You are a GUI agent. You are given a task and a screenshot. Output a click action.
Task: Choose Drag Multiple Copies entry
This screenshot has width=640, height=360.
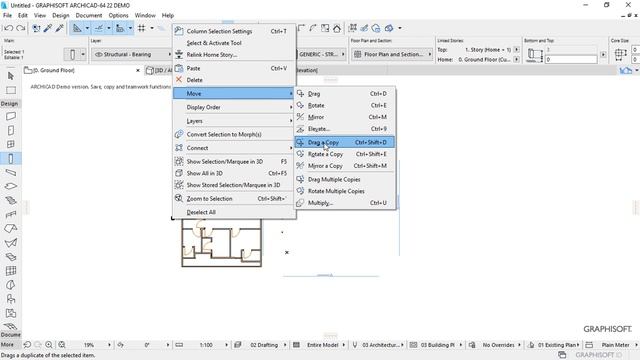click(x=344, y=179)
